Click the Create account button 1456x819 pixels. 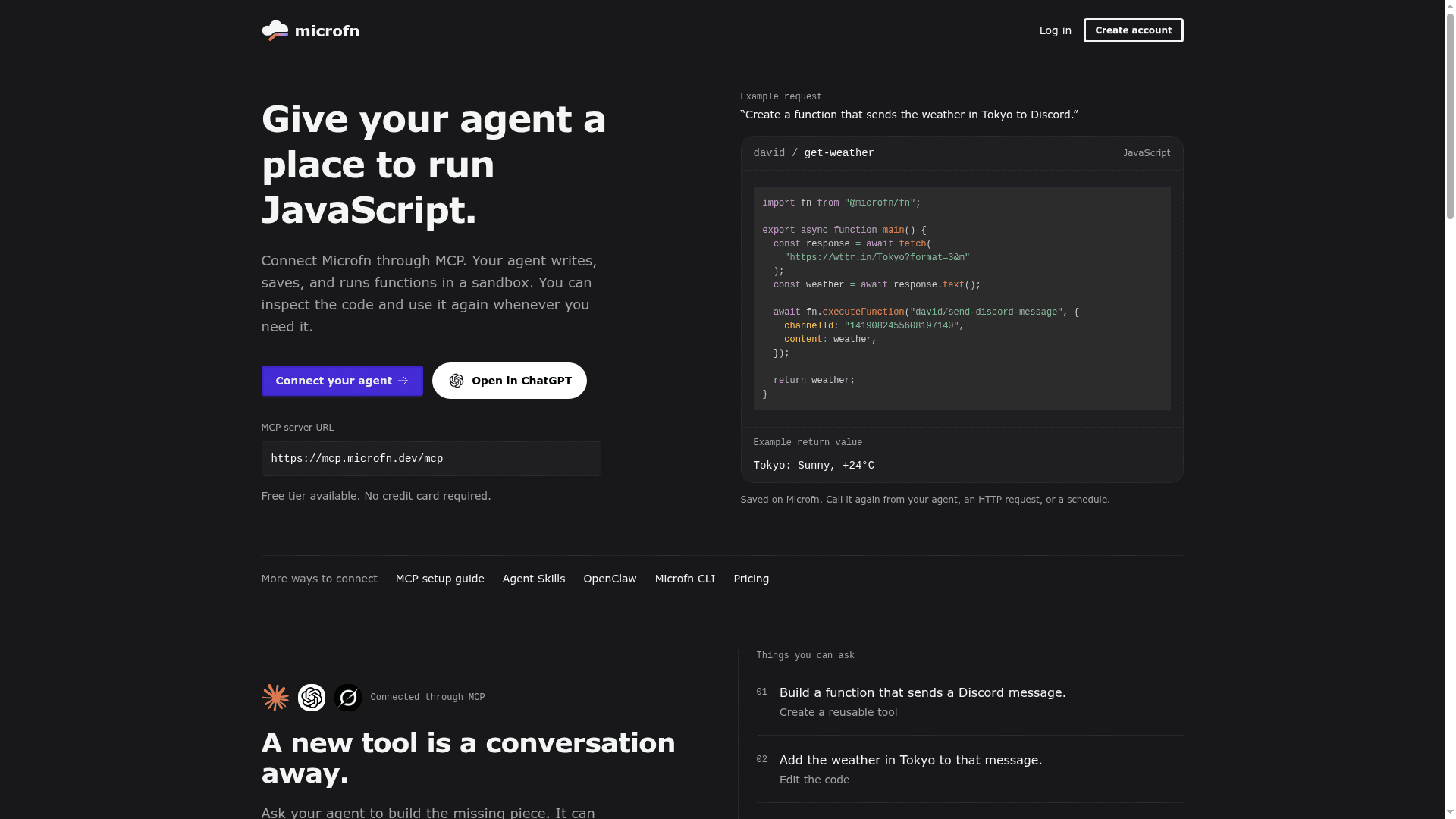1133,30
